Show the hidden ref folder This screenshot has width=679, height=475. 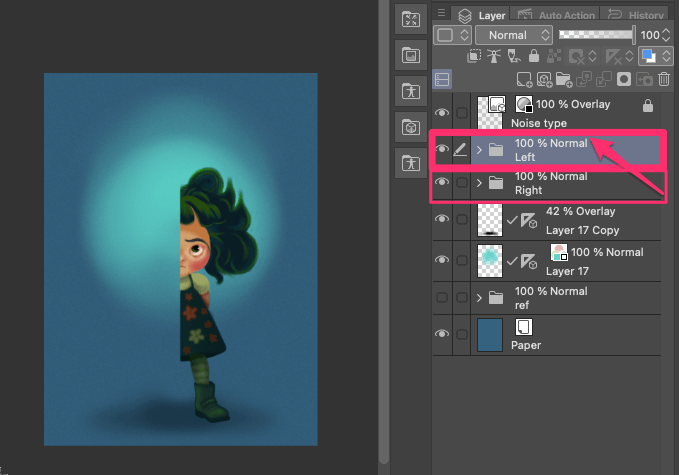pyautogui.click(x=442, y=297)
